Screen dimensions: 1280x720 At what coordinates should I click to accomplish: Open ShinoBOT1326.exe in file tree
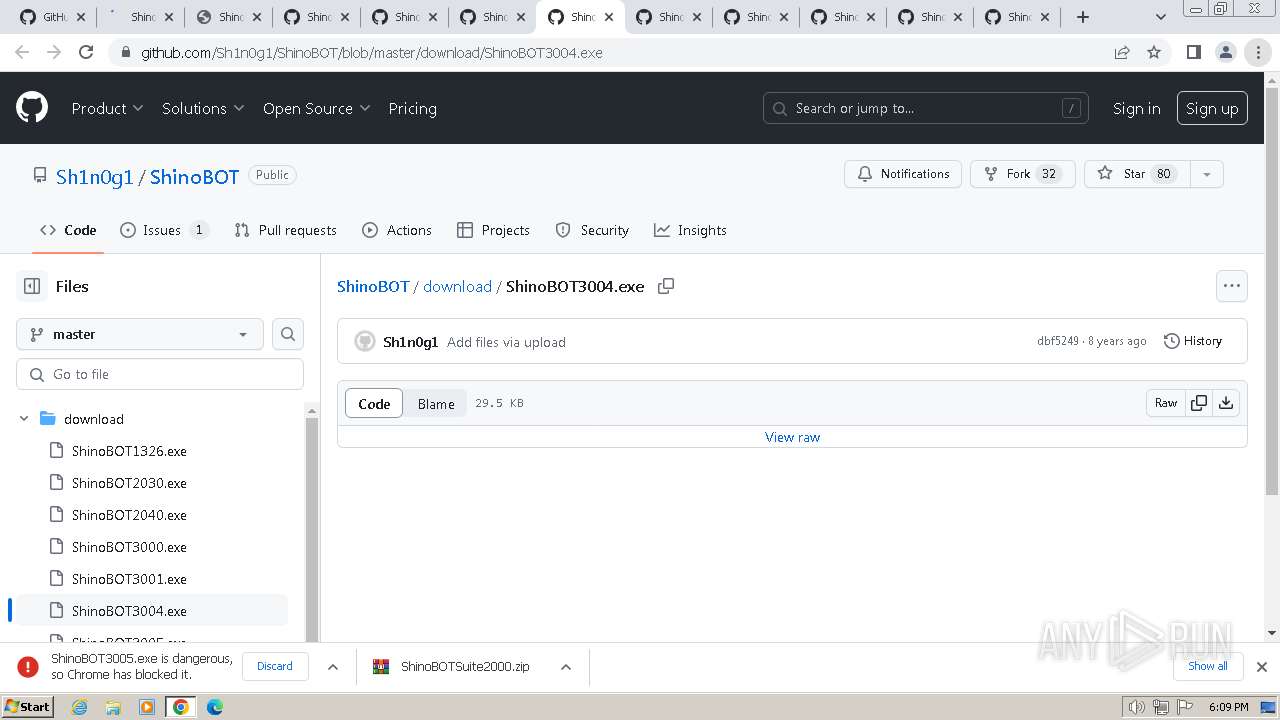coord(129,451)
